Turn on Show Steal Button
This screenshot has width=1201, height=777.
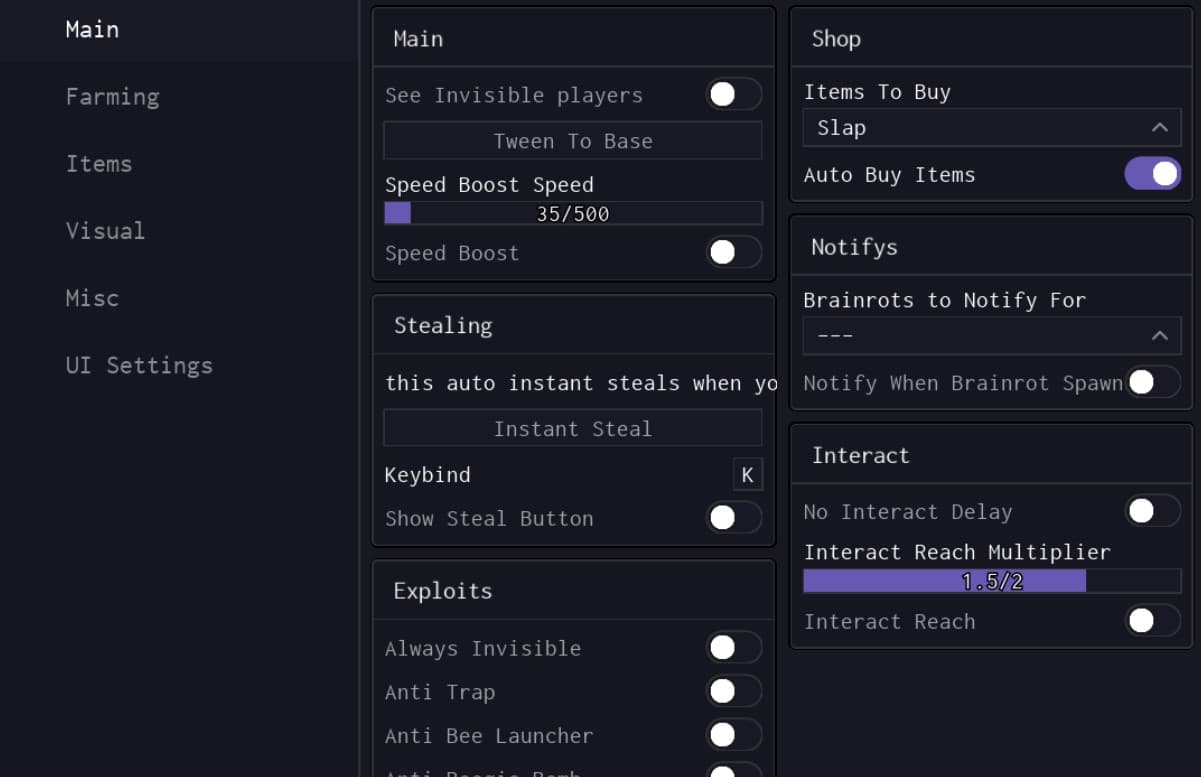(x=734, y=517)
